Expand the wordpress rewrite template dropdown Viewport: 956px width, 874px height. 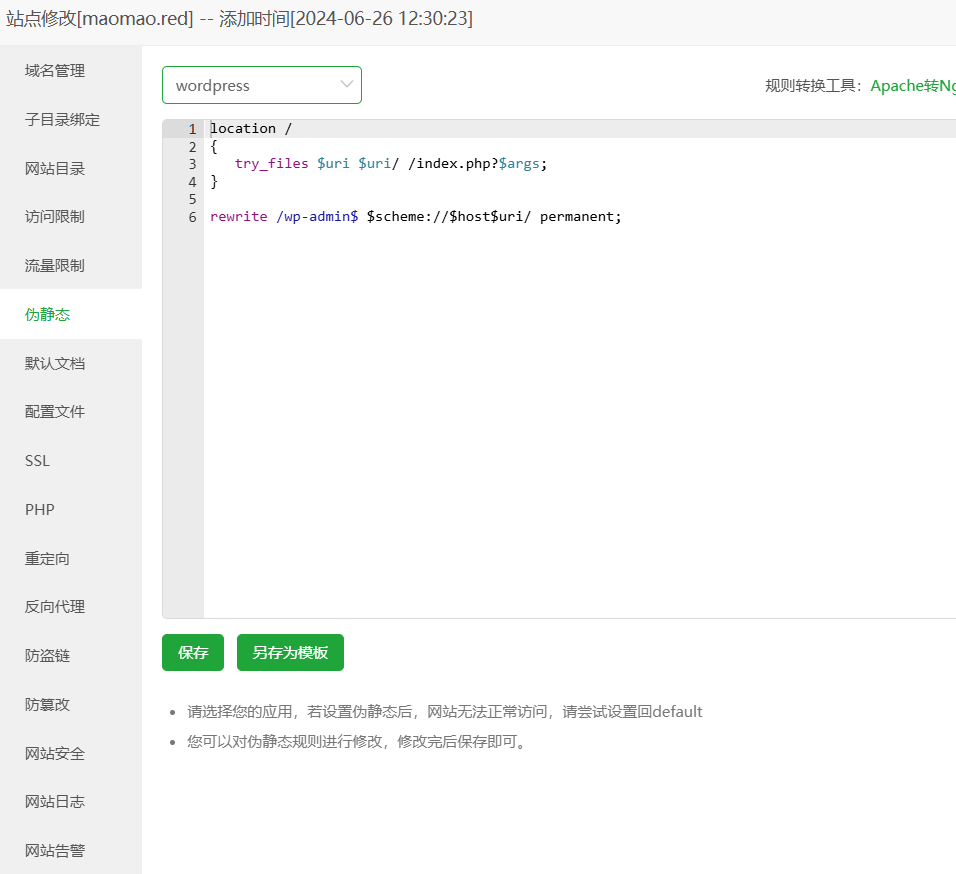tap(262, 85)
